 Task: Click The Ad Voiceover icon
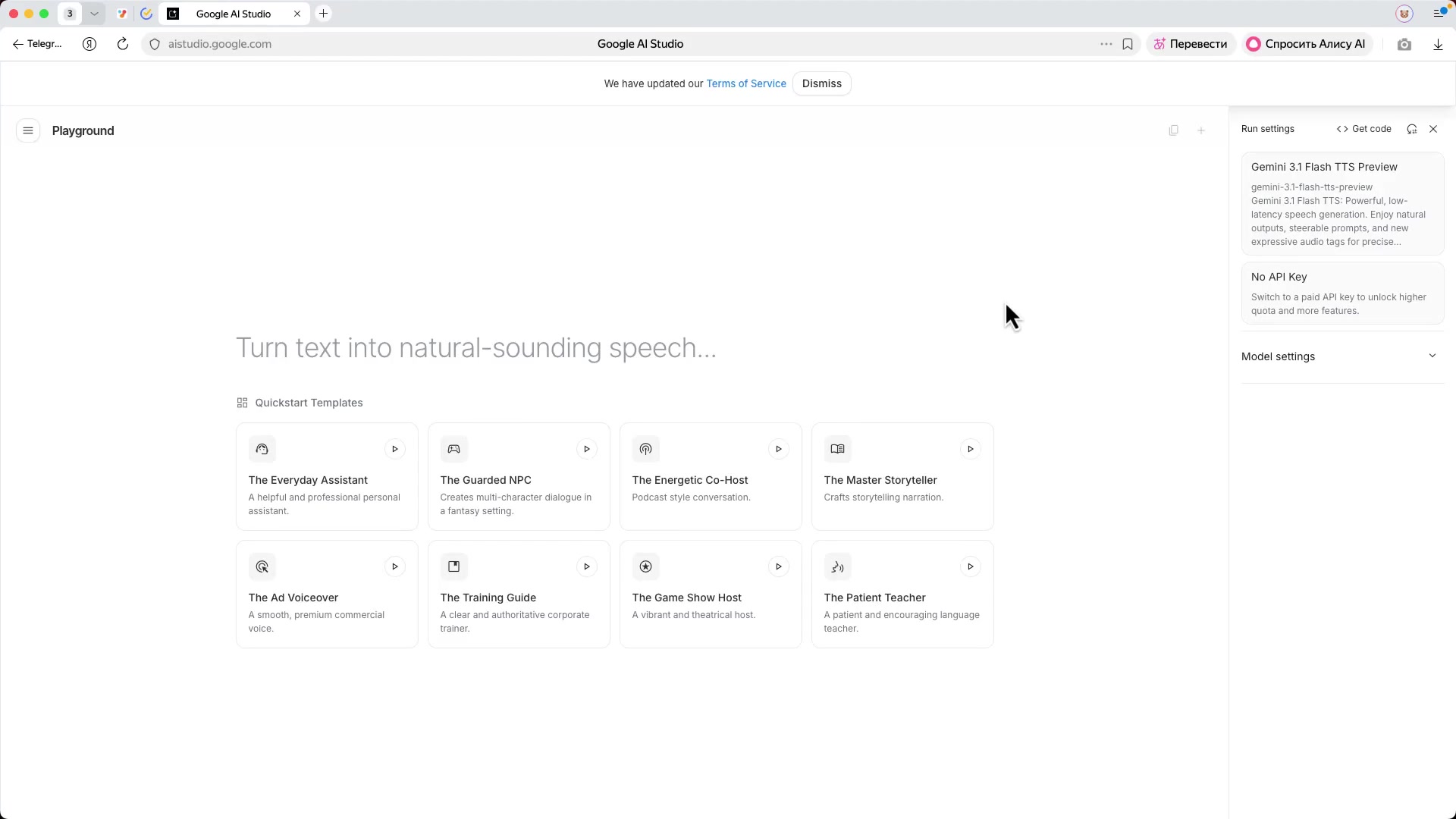tap(262, 566)
